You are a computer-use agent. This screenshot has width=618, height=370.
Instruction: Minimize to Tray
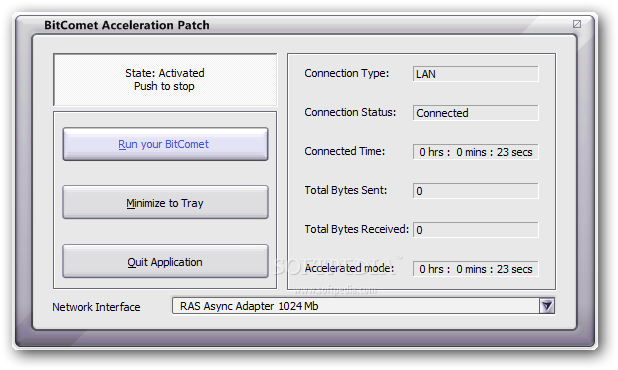pyautogui.click(x=165, y=202)
